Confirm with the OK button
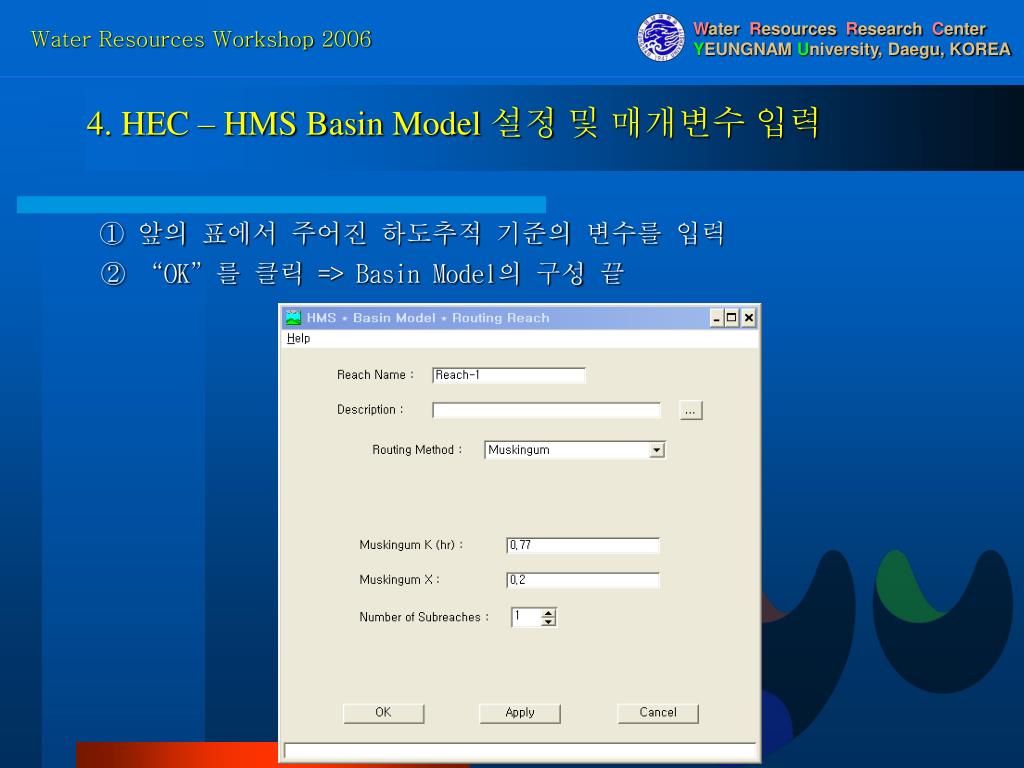The height and width of the screenshot is (768, 1024). click(383, 712)
